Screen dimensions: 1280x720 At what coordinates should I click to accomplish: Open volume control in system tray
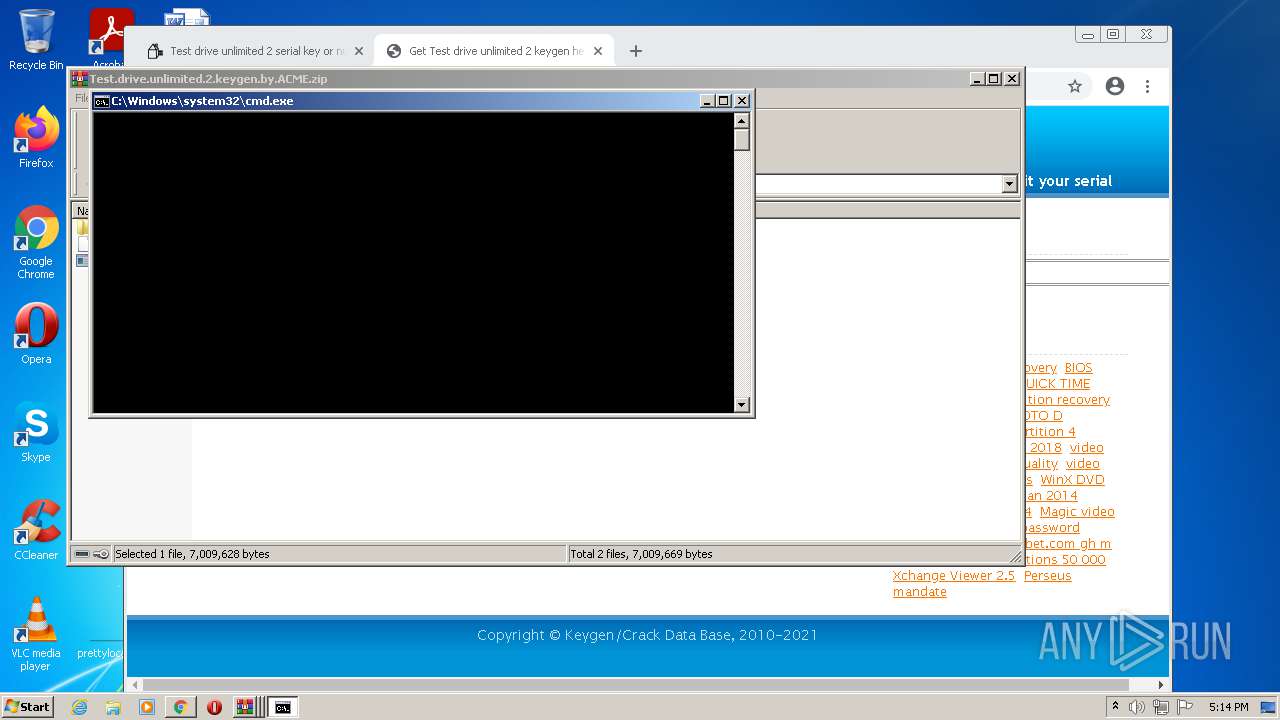tap(1137, 707)
